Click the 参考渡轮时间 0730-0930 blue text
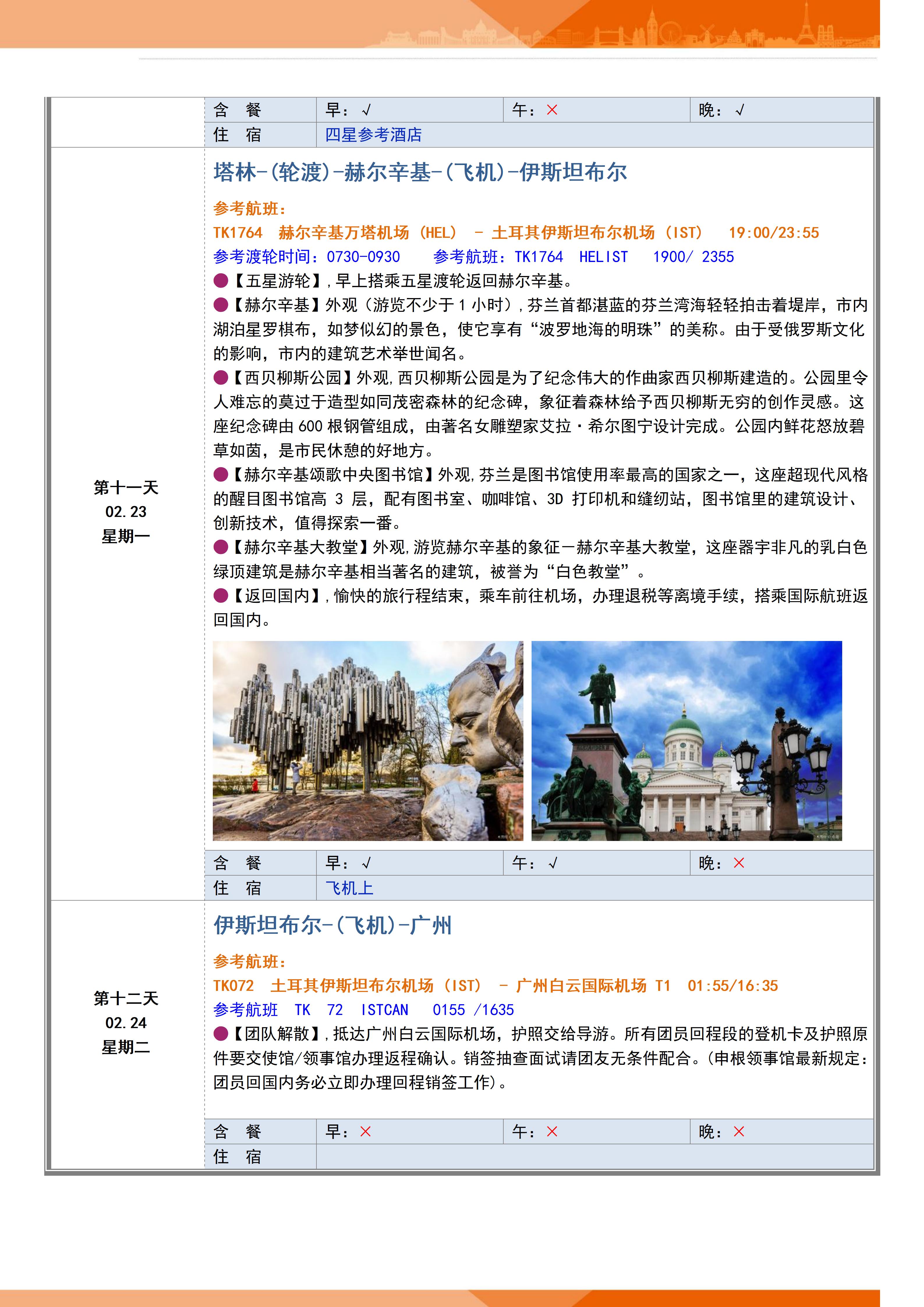924x1307 pixels. pyautogui.click(x=306, y=257)
